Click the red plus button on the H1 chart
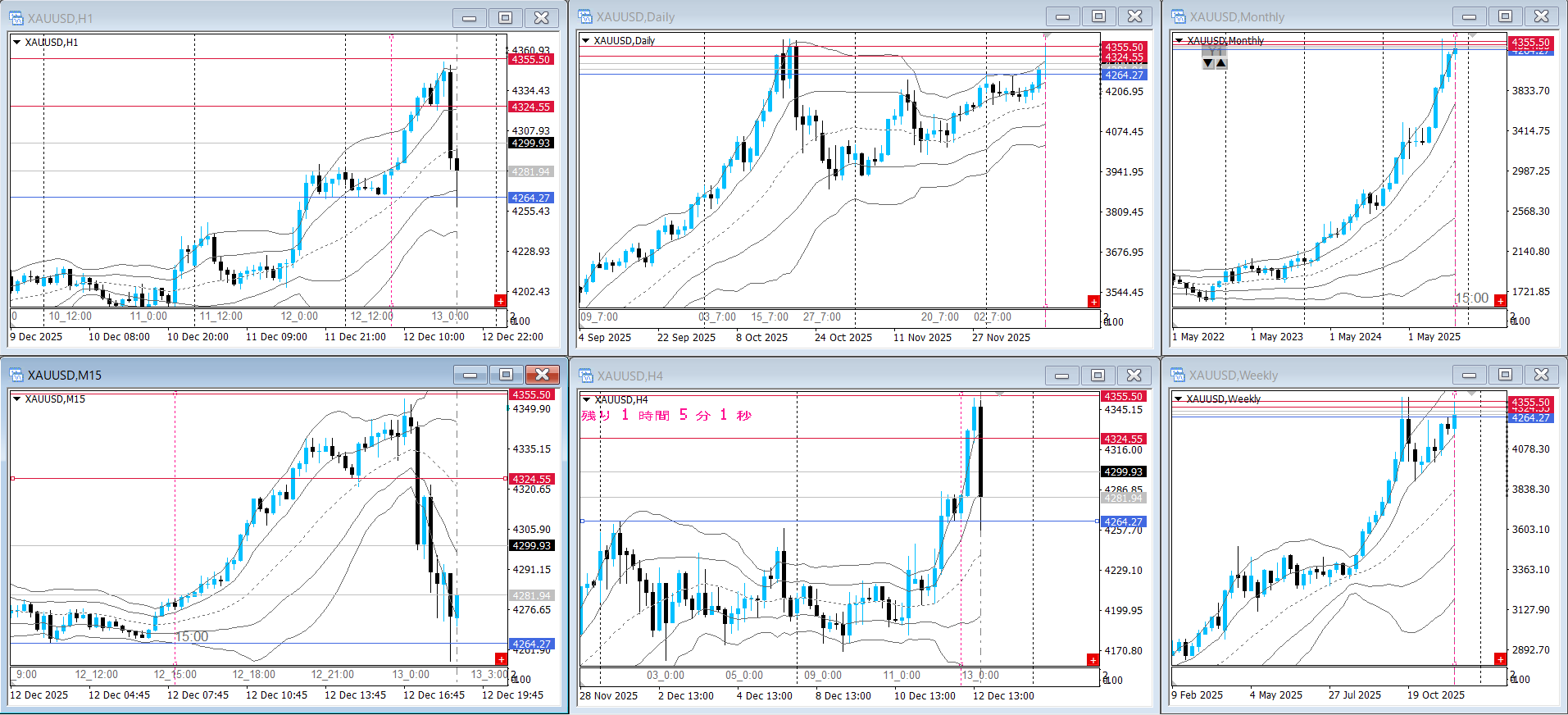The image size is (1568, 715). pyautogui.click(x=500, y=301)
